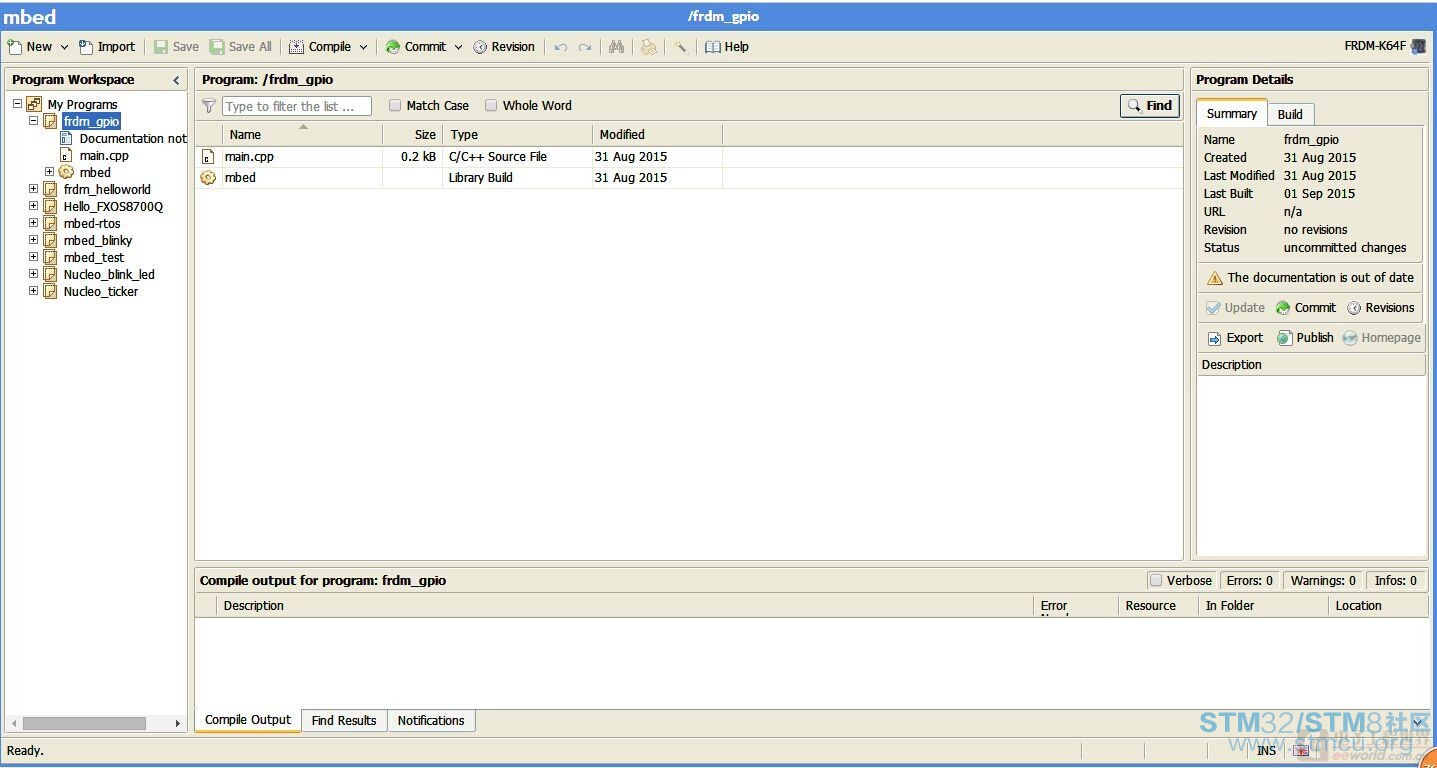The height and width of the screenshot is (768, 1437).
Task: Open the Help menu
Action: coord(727,47)
